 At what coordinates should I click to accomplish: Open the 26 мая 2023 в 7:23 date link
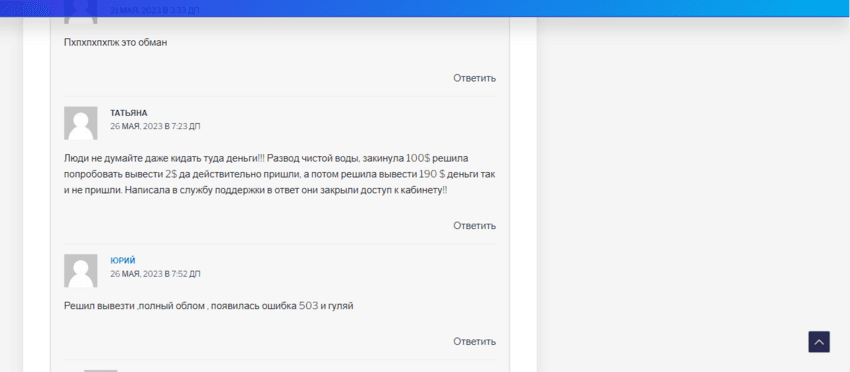(155, 126)
